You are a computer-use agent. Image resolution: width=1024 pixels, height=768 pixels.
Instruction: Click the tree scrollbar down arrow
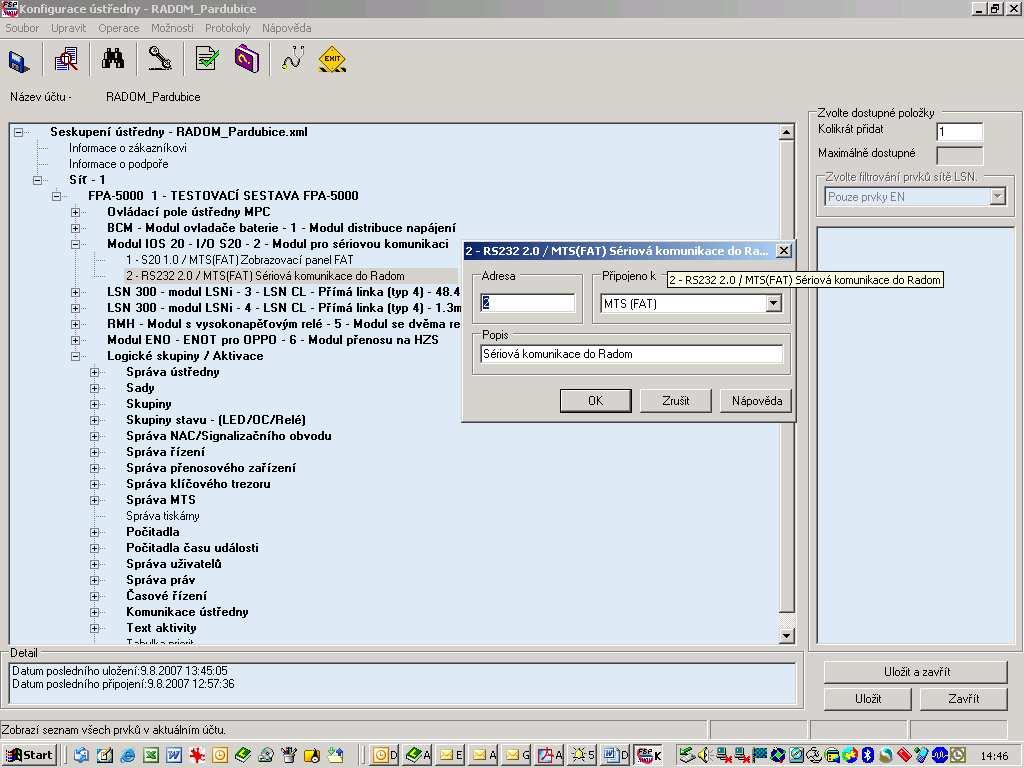[786, 635]
